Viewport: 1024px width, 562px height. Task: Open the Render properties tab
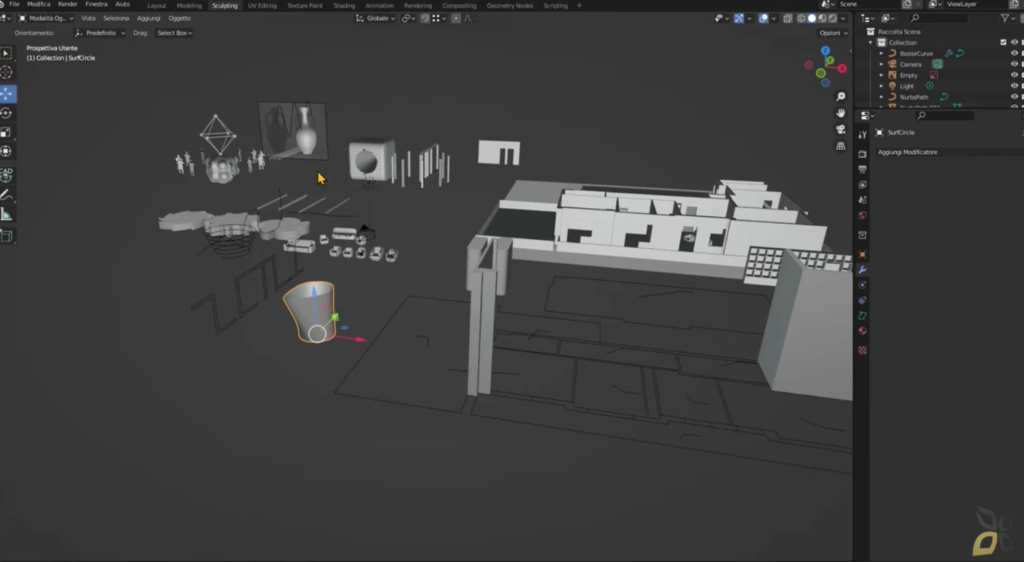(863, 154)
